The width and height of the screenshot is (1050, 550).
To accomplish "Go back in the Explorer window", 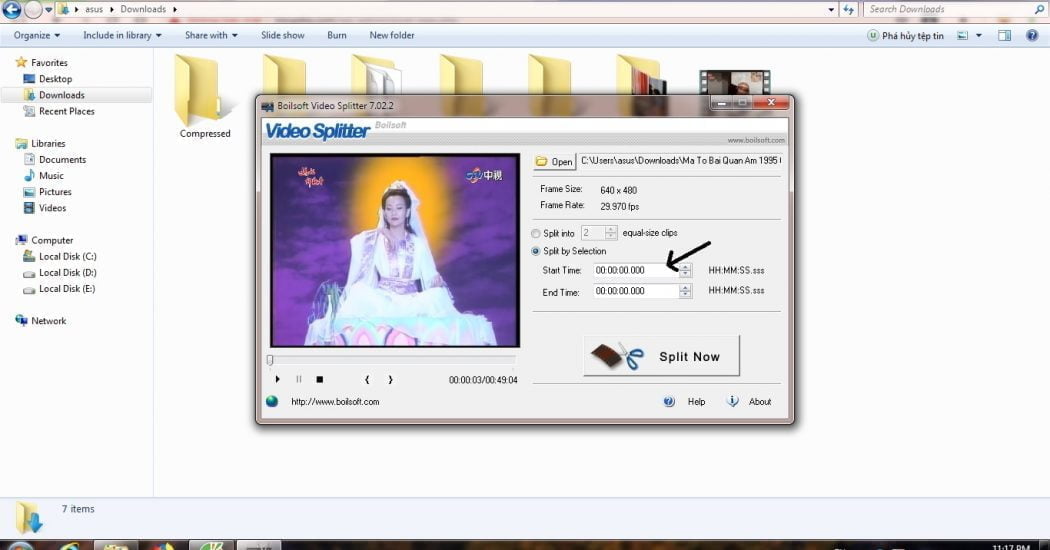I will [x=11, y=9].
